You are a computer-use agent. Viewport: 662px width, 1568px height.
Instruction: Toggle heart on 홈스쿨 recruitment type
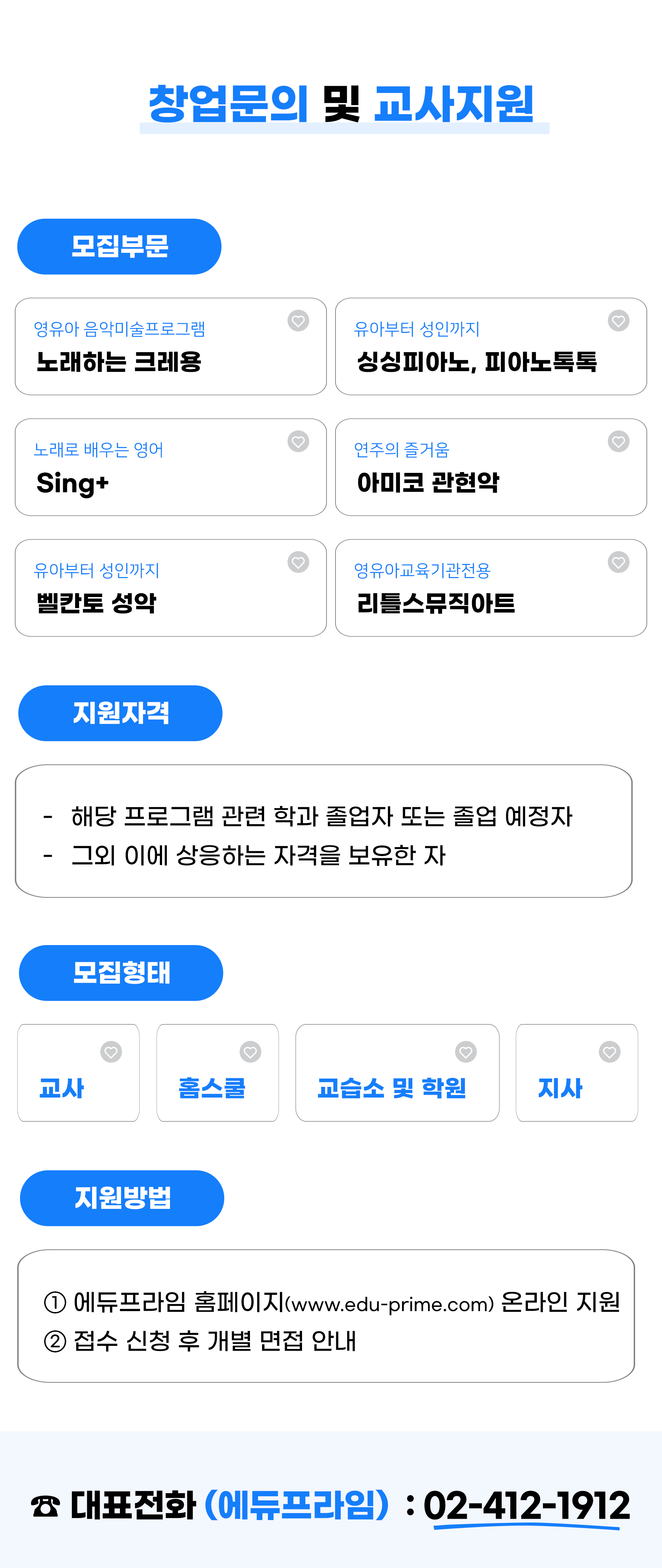tap(250, 1052)
